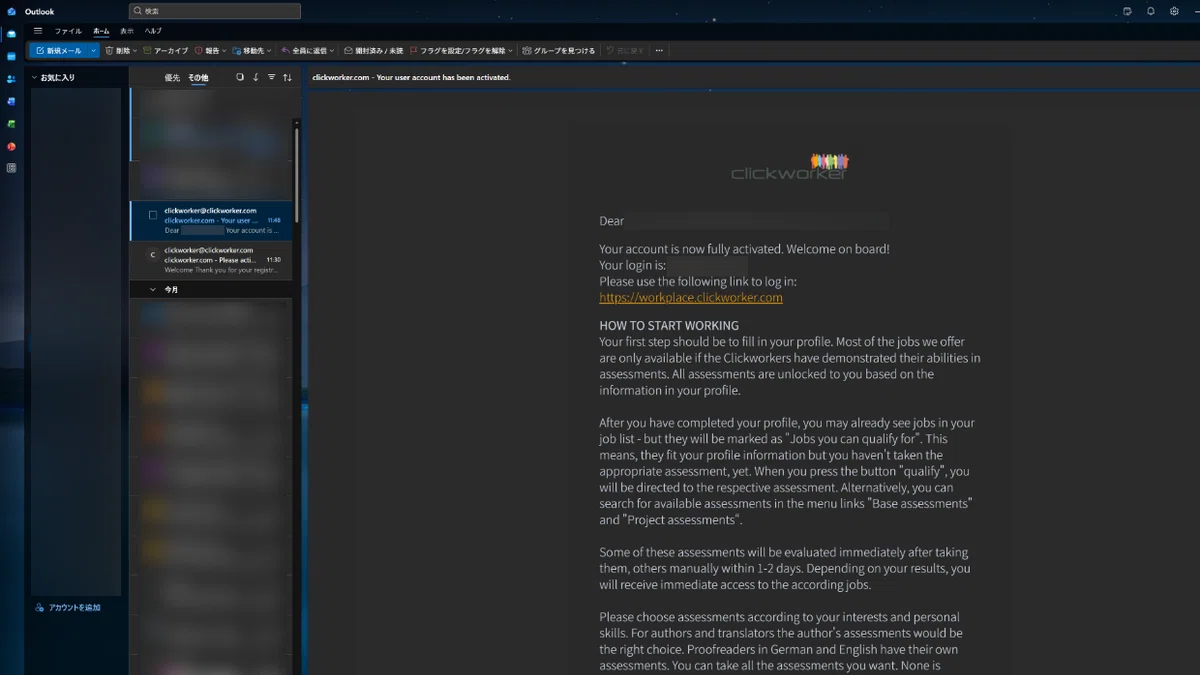Select the ホーム ribbon tab
This screenshot has width=1200, height=675.
pos(101,31)
